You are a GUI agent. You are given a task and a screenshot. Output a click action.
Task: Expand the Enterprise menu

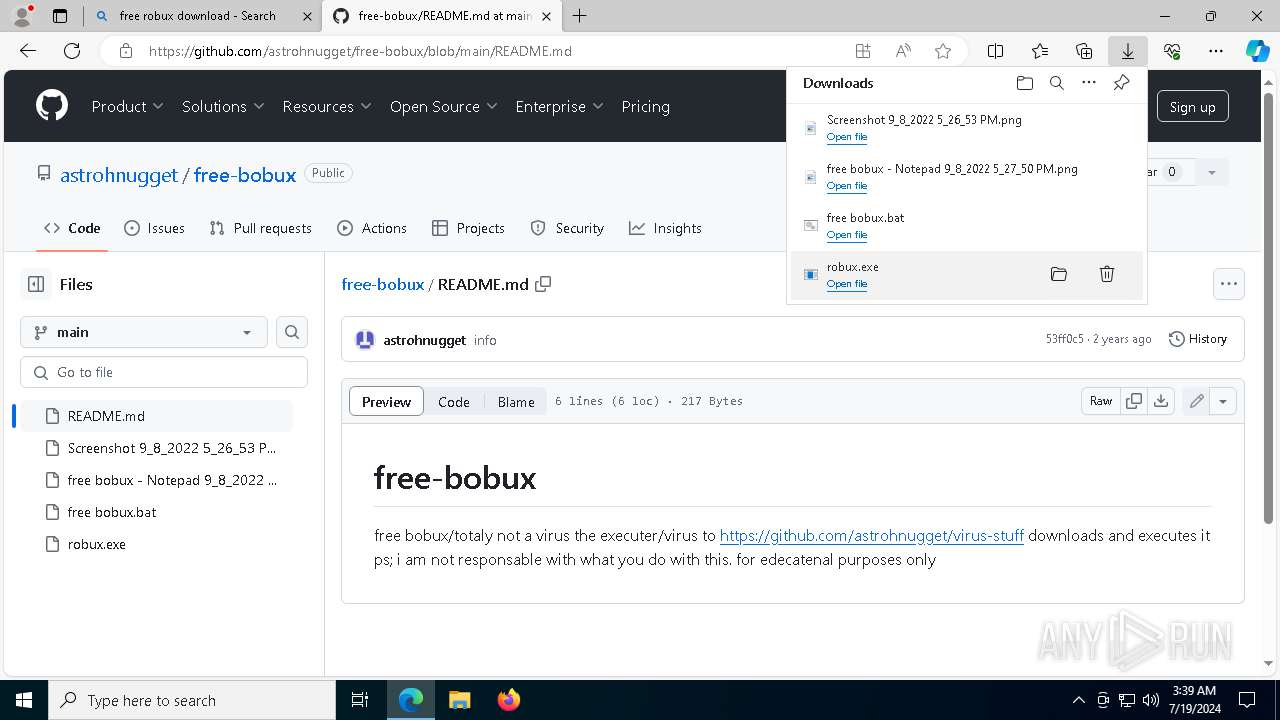coord(559,106)
